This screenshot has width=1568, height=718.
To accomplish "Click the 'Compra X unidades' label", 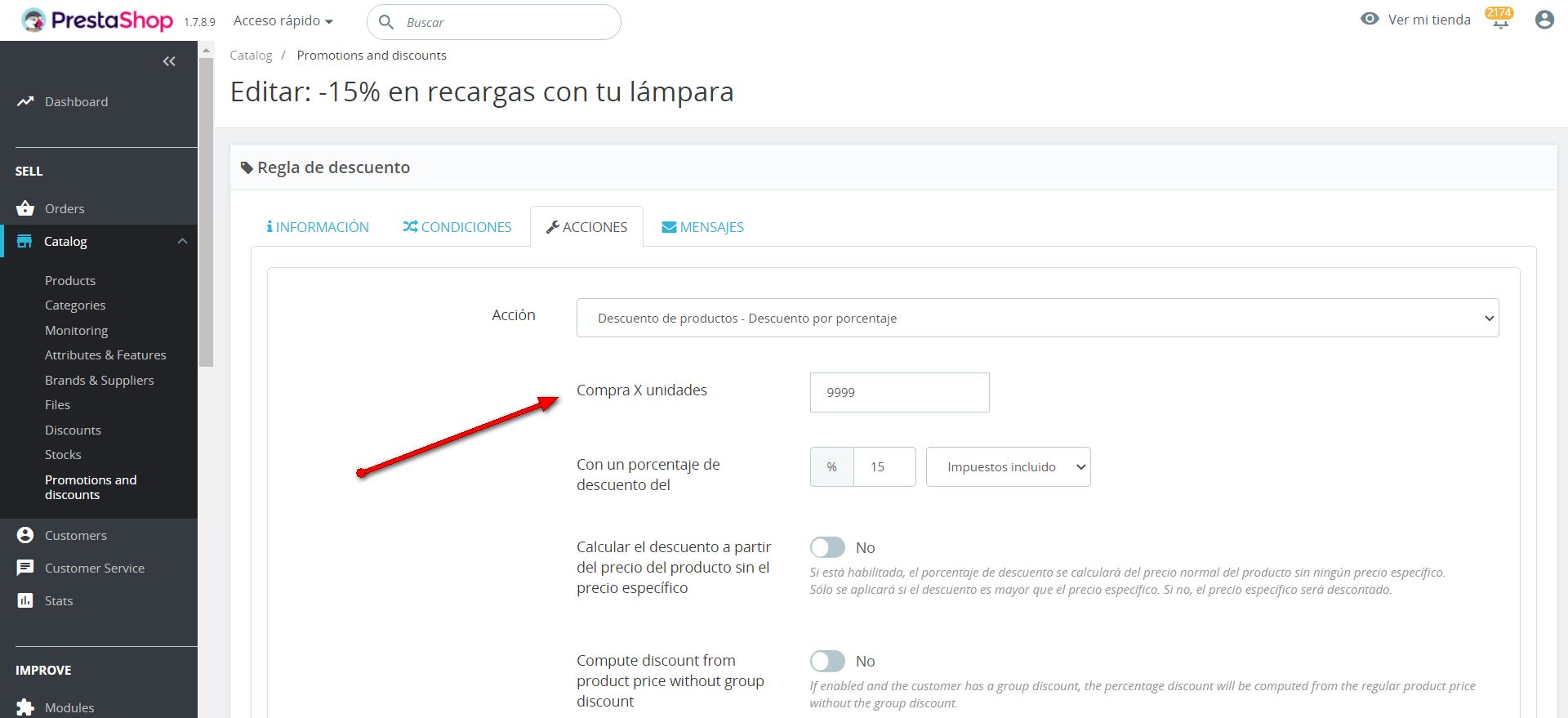I will [642, 390].
